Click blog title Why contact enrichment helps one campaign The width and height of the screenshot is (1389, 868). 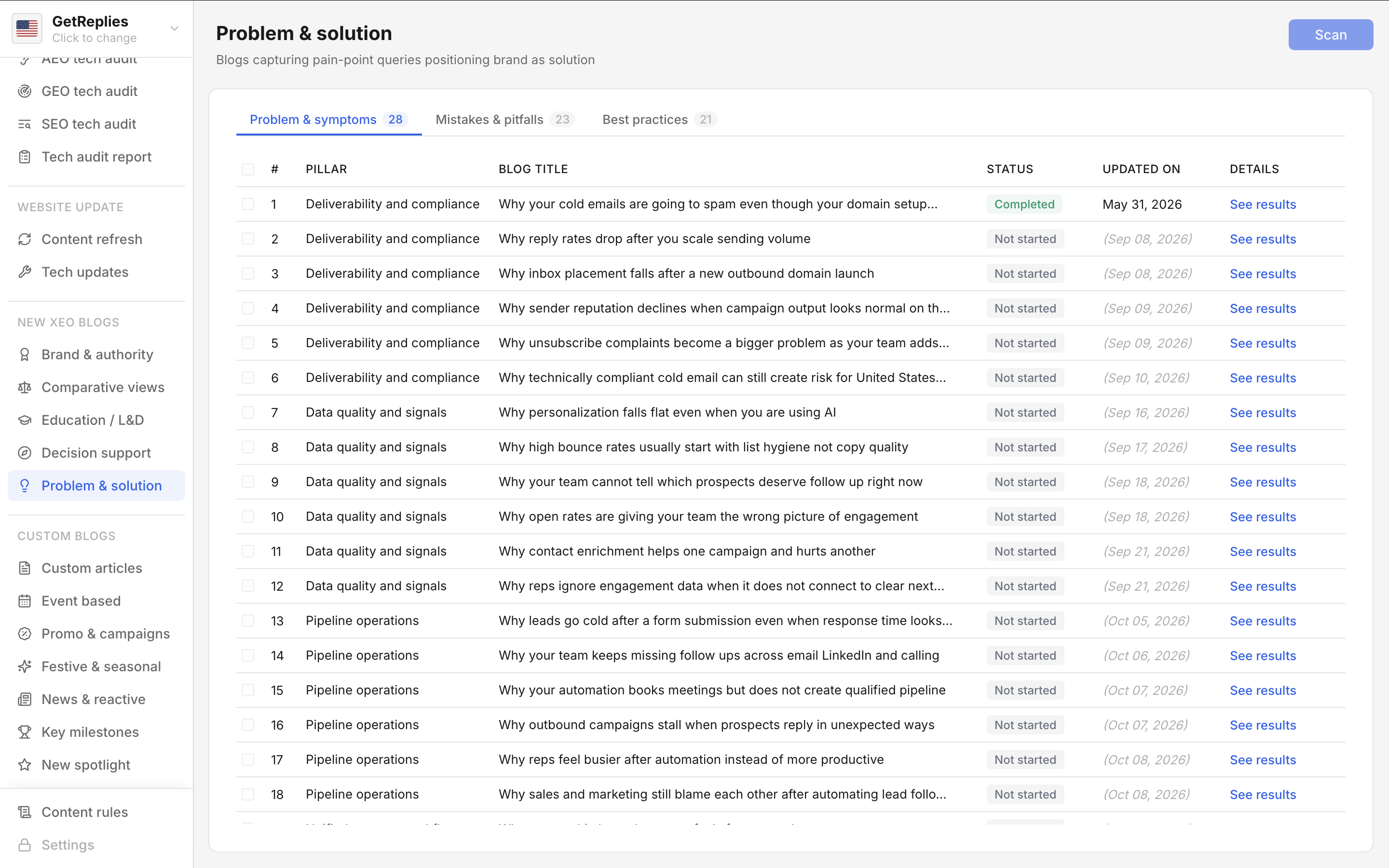(x=687, y=551)
